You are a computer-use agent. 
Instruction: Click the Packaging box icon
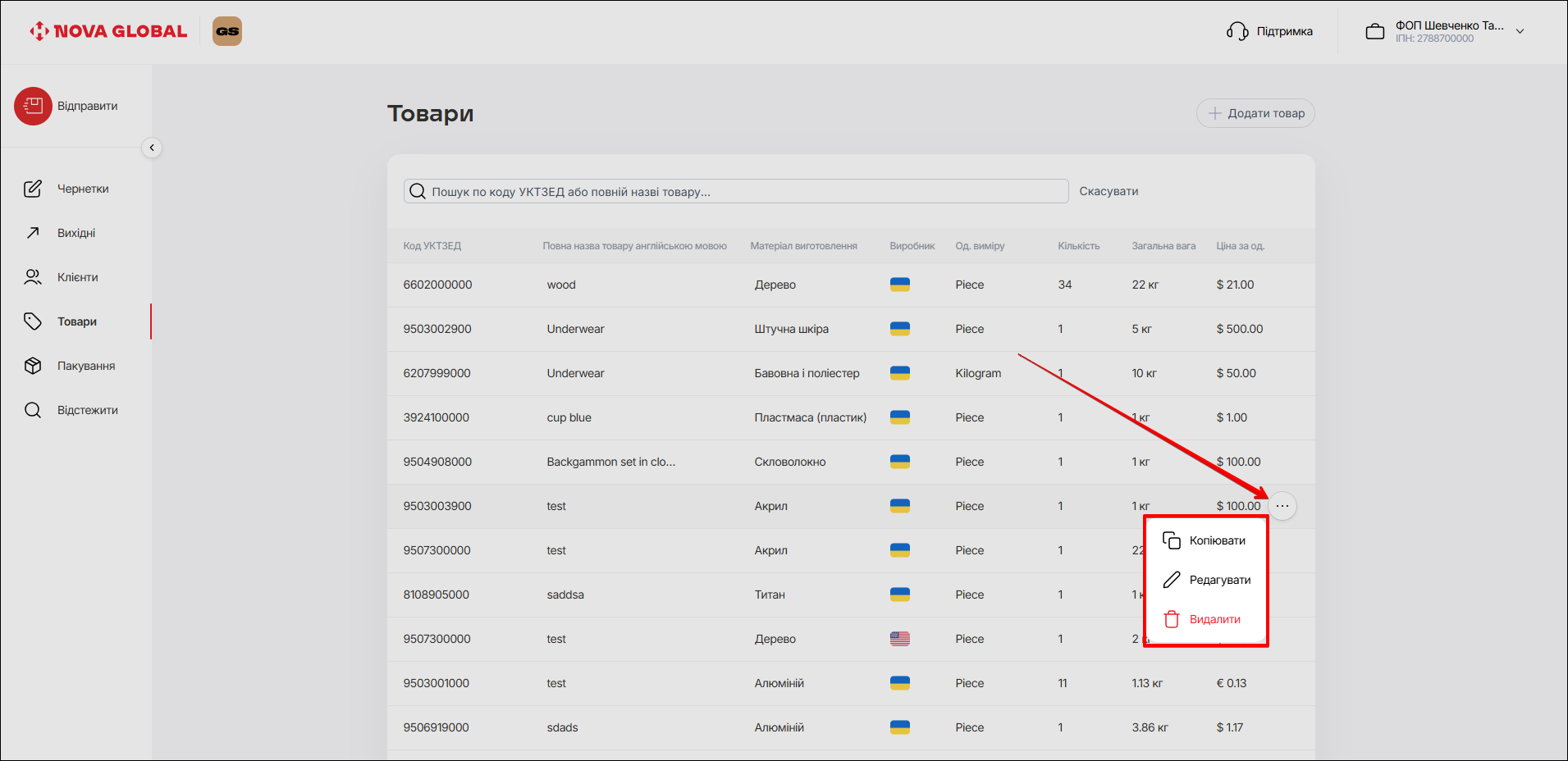pos(33,366)
